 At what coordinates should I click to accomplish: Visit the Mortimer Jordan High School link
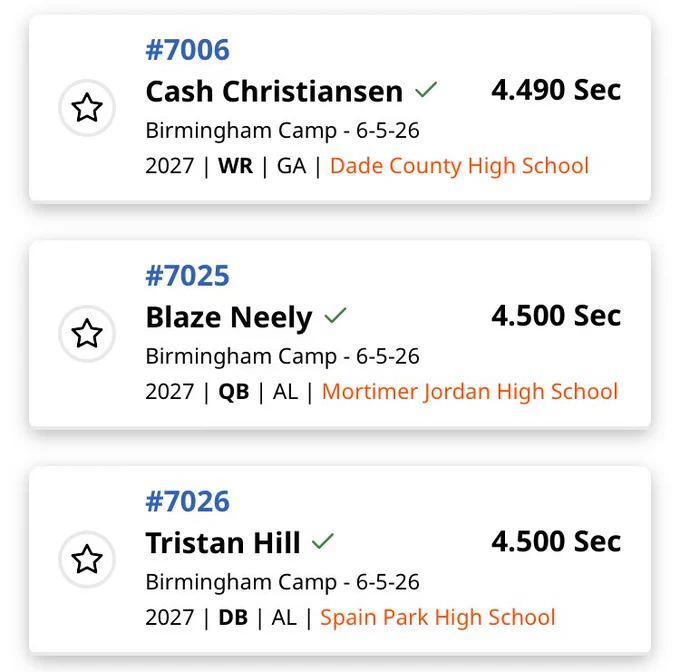pos(470,392)
